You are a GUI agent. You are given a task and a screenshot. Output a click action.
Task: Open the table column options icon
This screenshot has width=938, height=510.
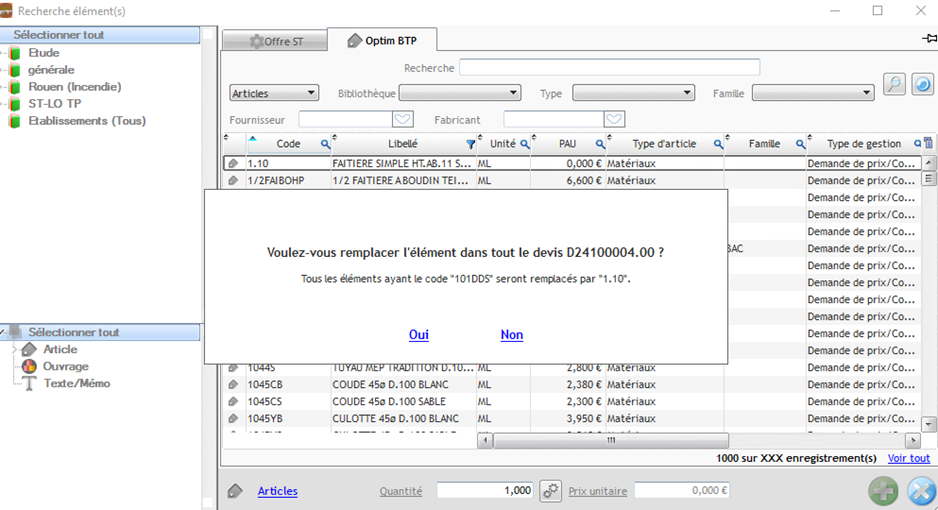(928, 143)
